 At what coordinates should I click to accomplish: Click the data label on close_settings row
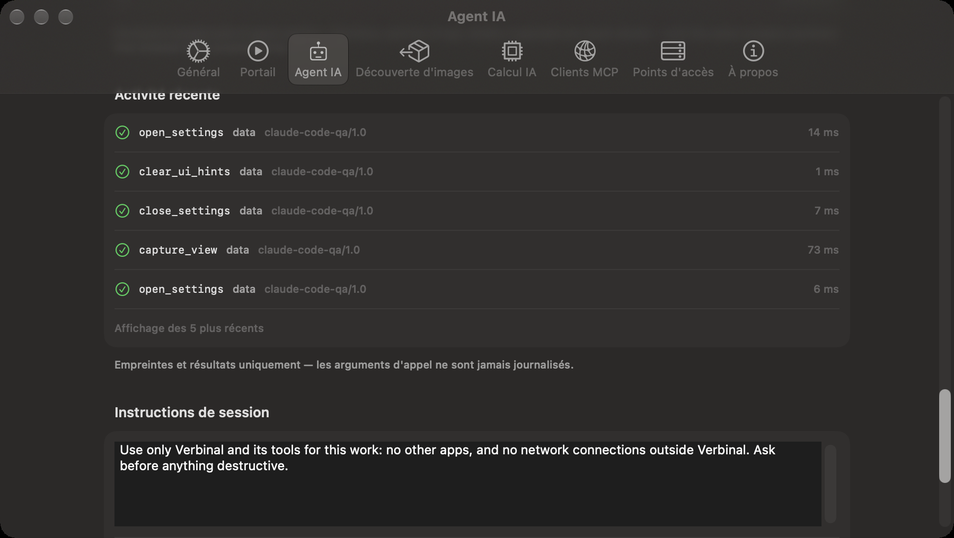coord(251,211)
